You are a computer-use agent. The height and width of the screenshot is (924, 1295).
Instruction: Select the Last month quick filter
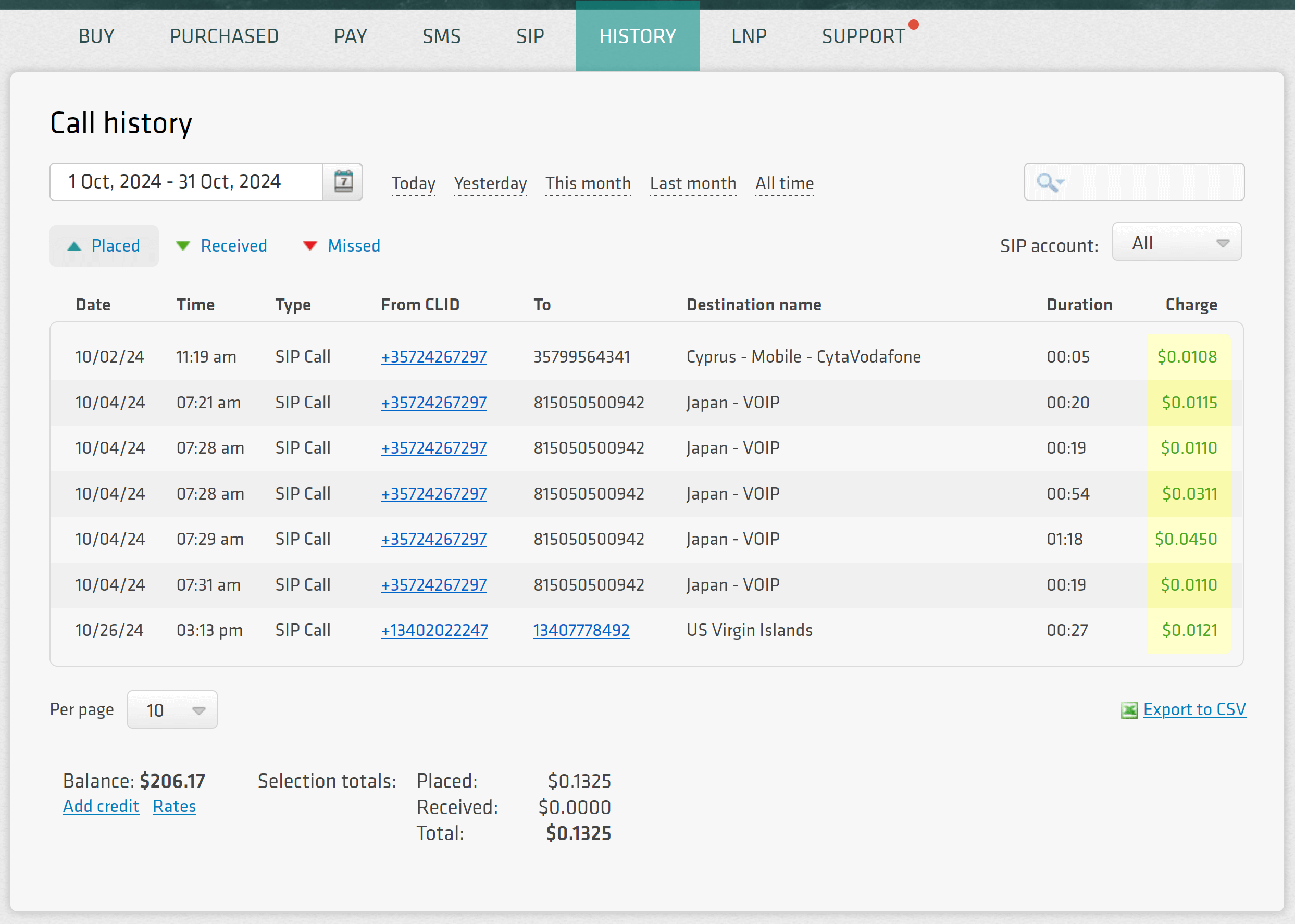coord(692,183)
